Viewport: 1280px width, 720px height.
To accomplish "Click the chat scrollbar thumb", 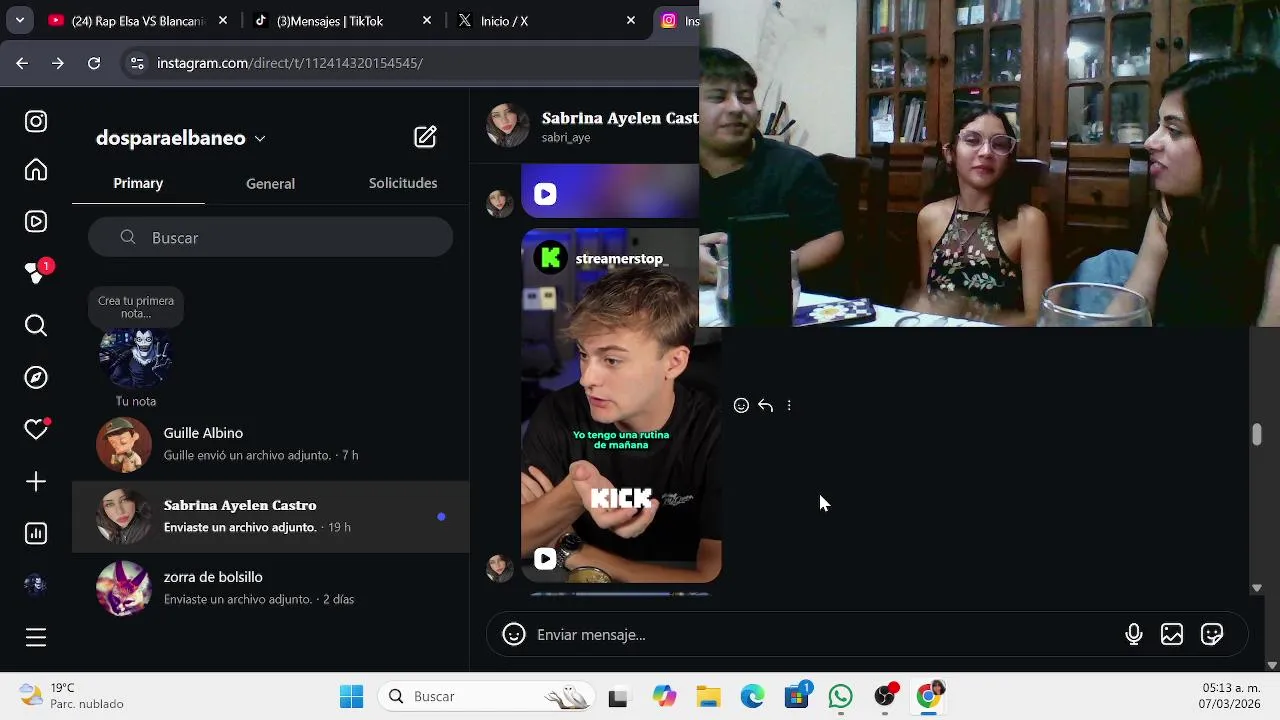I will [x=1256, y=435].
